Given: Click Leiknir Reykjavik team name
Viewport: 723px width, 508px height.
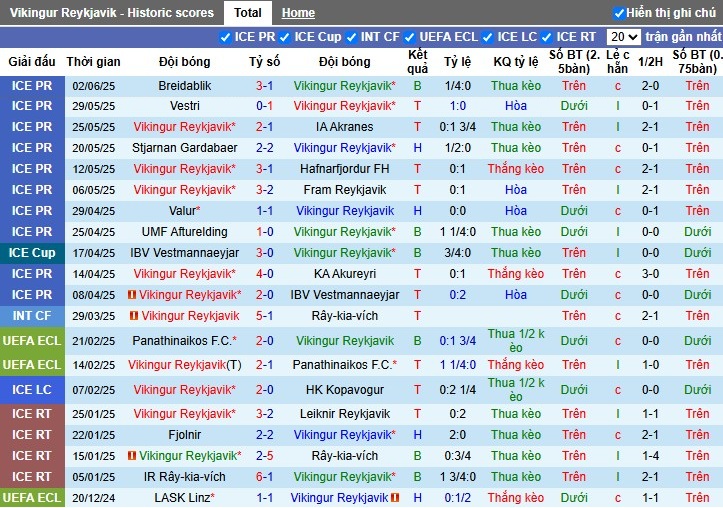Looking at the screenshot, I should point(344,413).
